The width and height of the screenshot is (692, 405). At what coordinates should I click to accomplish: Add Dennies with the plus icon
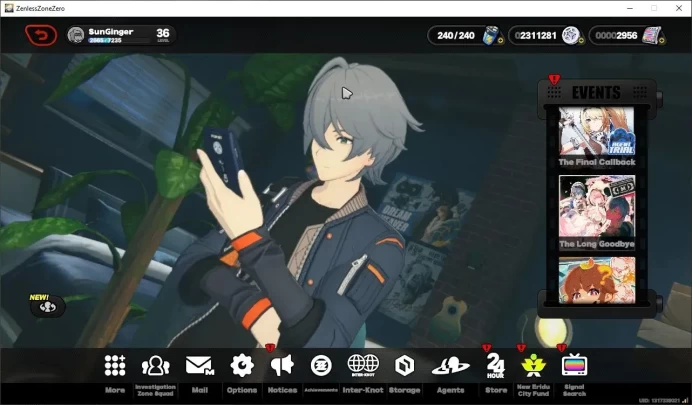pyautogui.click(x=581, y=41)
